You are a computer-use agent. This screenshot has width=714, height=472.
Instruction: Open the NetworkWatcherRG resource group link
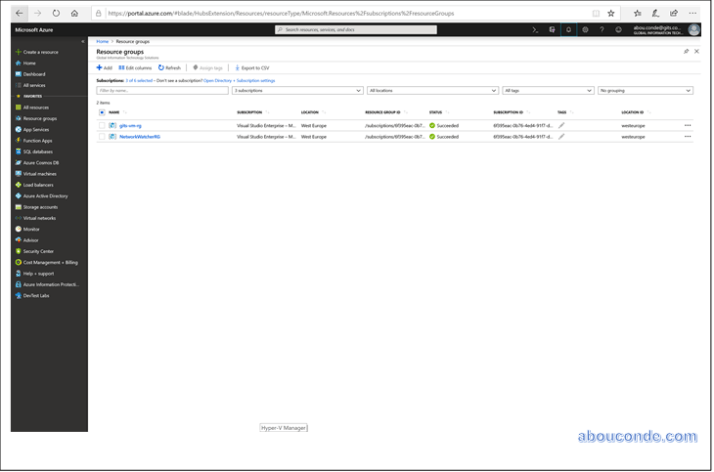point(139,136)
